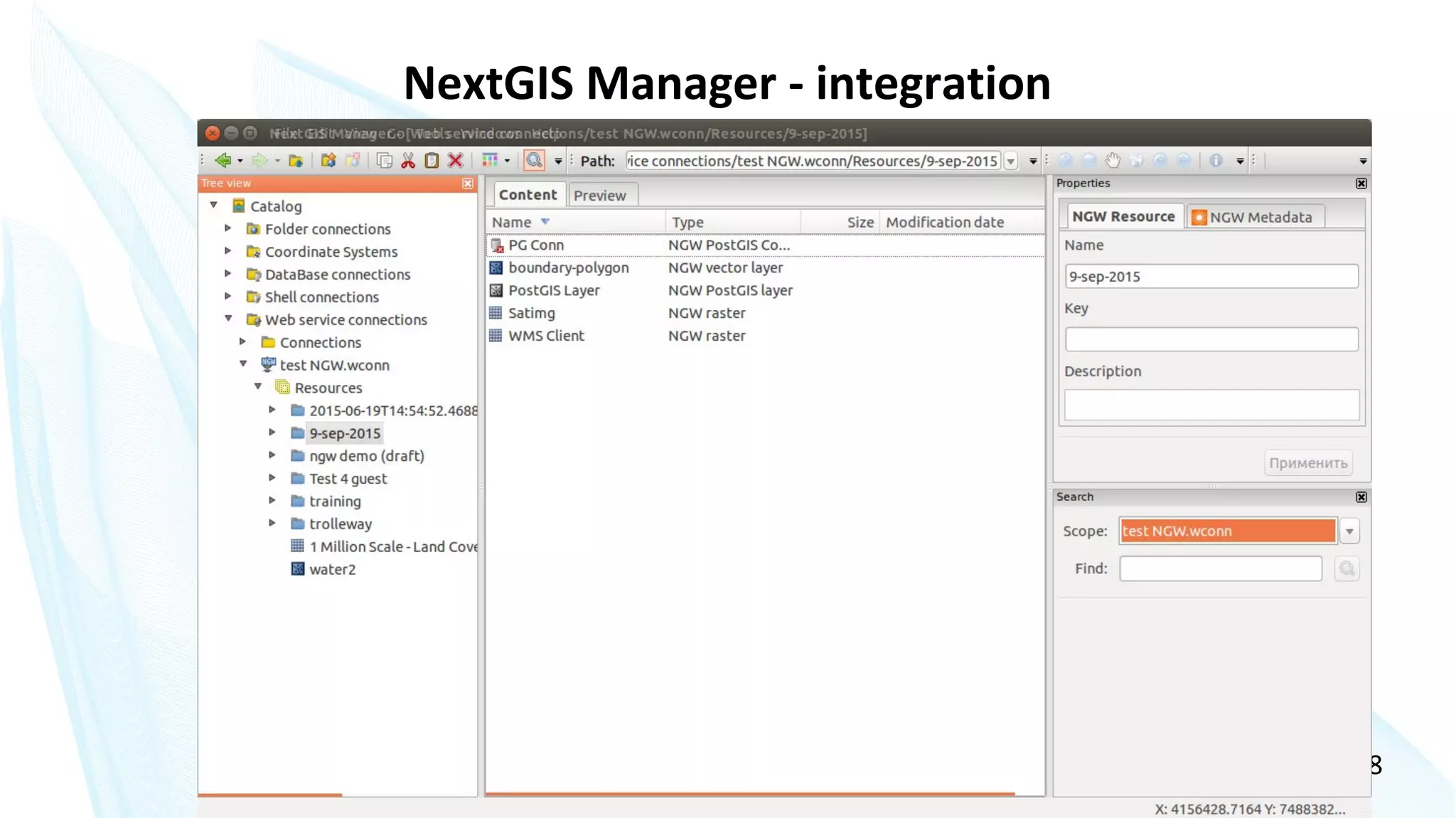Click the empty Key input field

pos(1211,339)
